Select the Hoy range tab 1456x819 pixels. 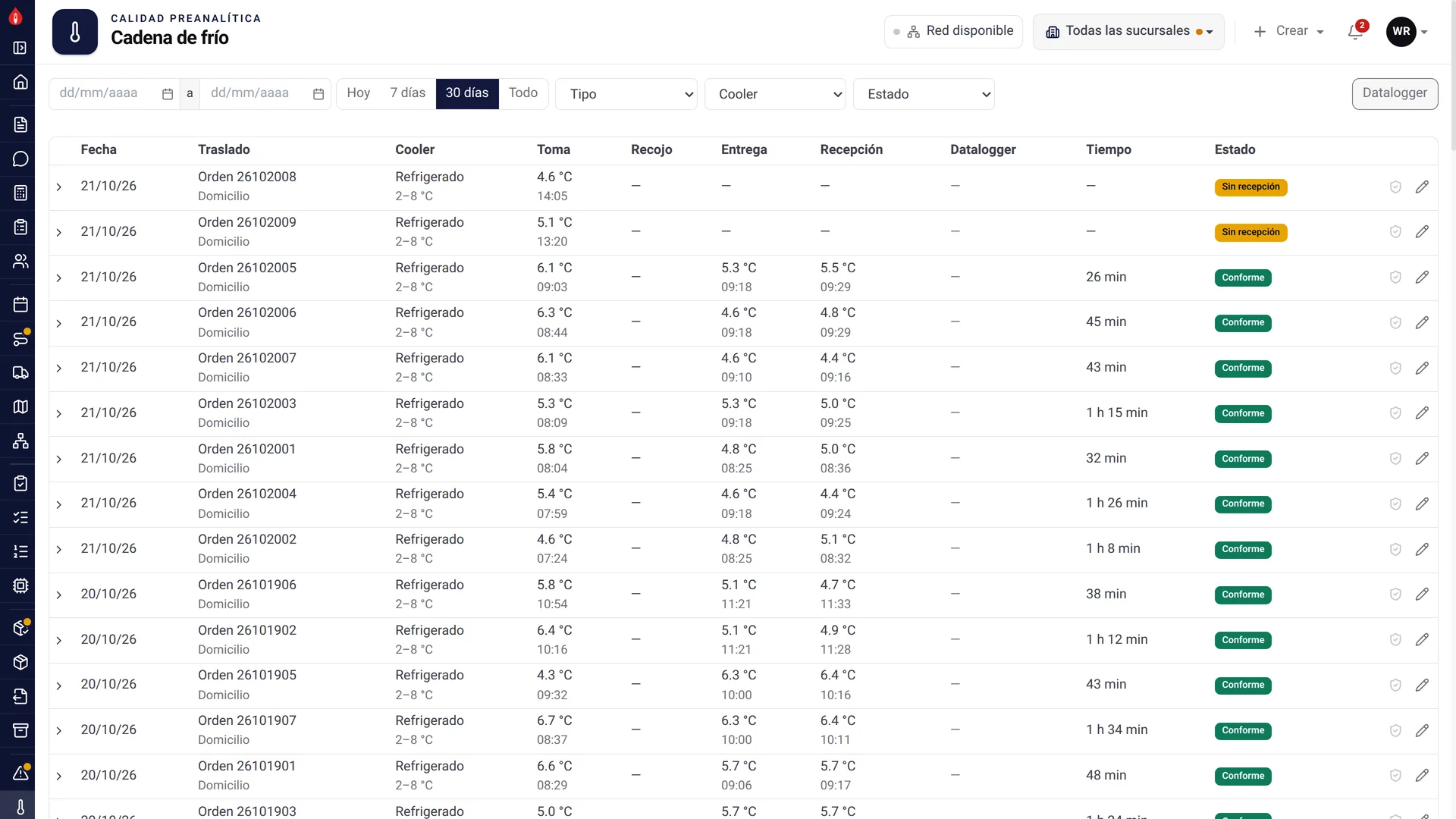[x=359, y=93]
